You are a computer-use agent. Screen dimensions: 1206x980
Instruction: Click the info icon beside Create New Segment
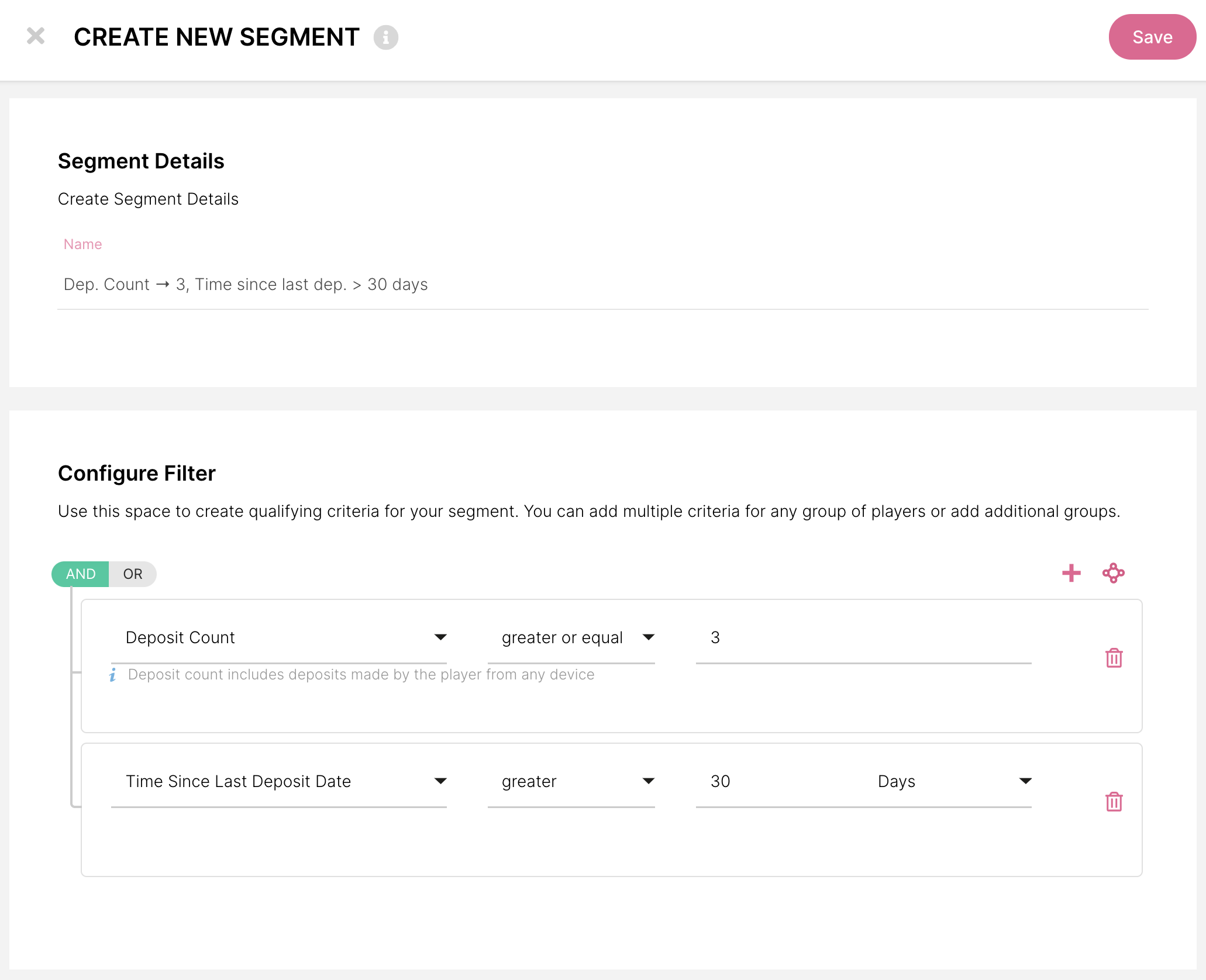(385, 37)
